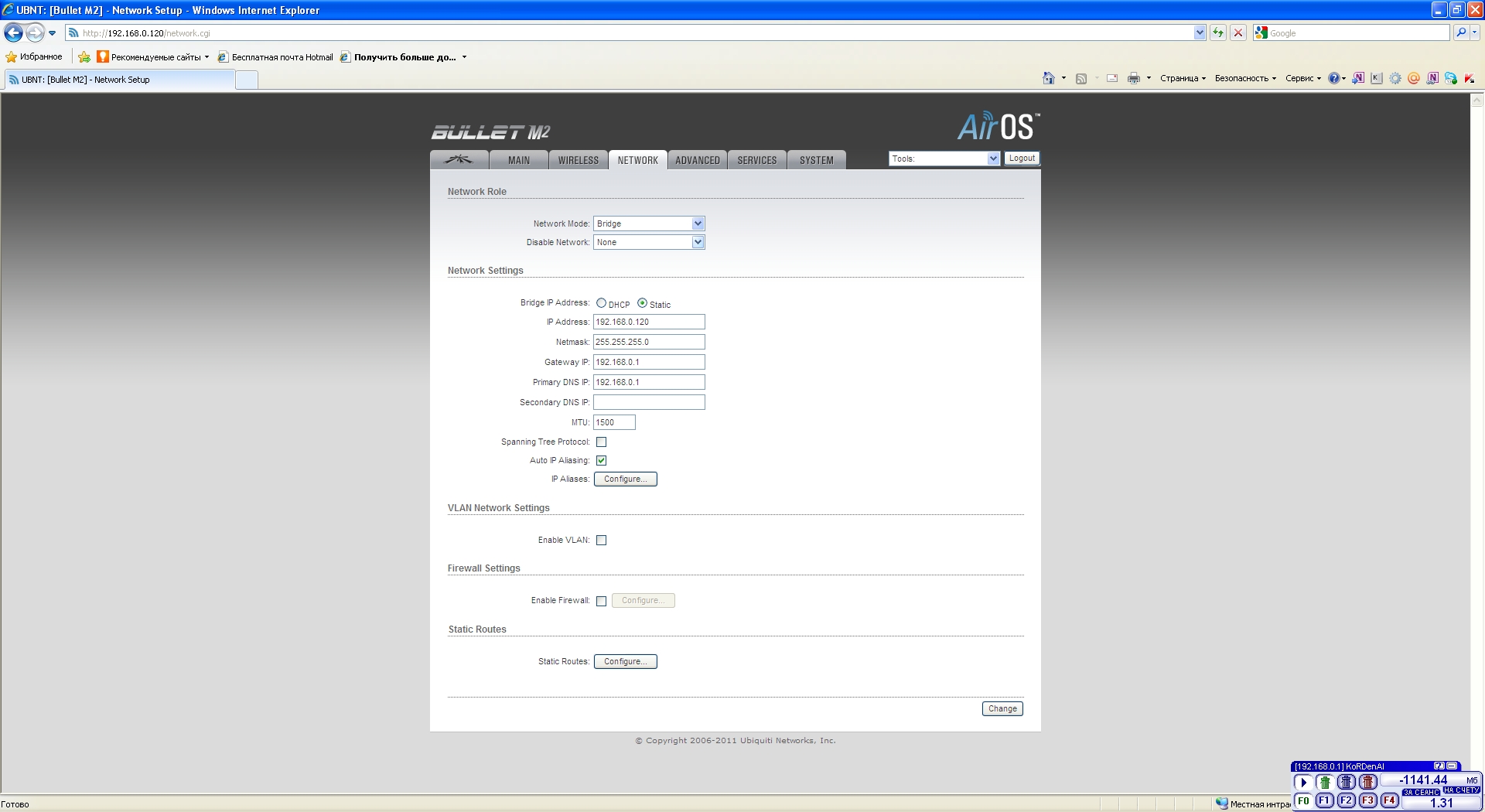Open the Tools dropdown
Image resolution: width=1485 pixels, height=812 pixels.
coord(944,159)
